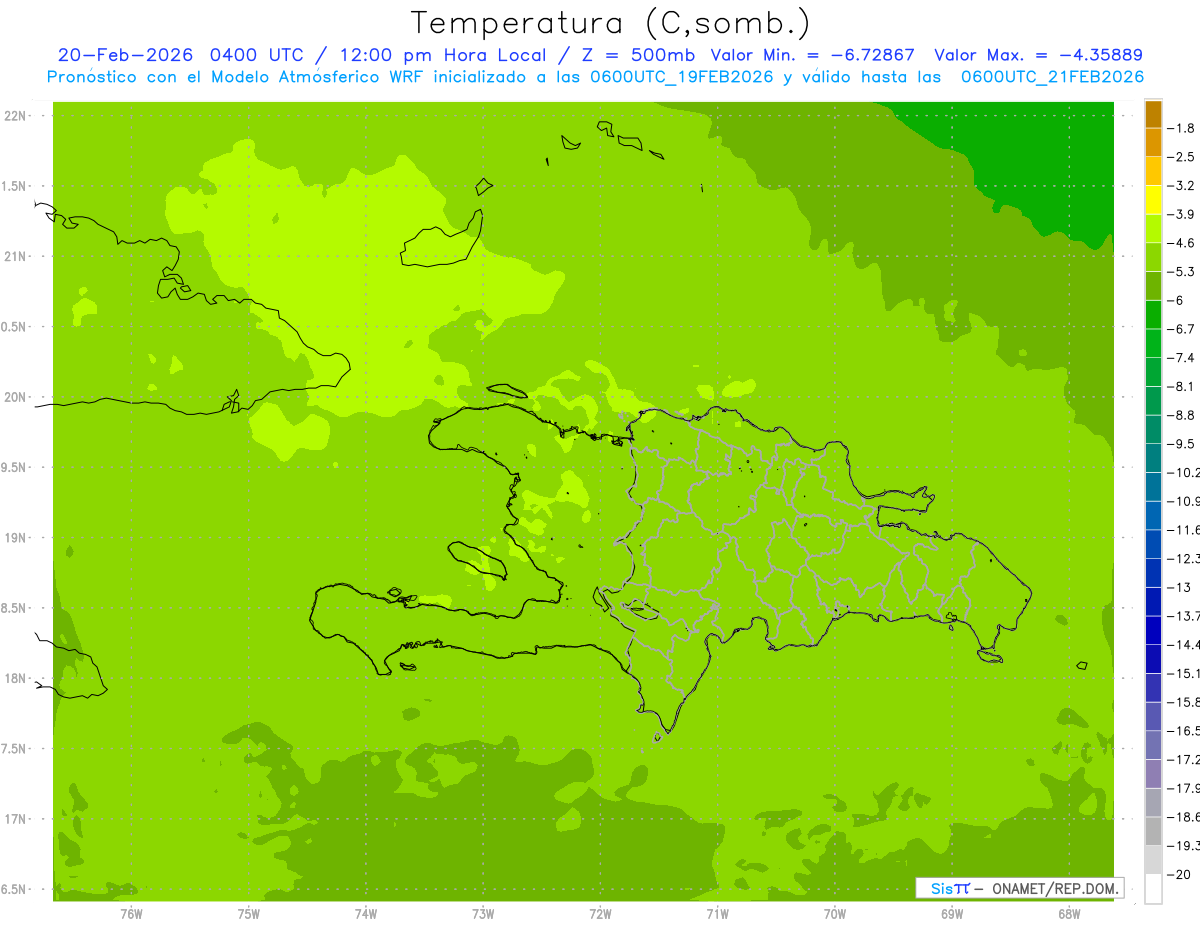Click the 72W longitude label
The width and height of the screenshot is (1200, 927).
(600, 914)
